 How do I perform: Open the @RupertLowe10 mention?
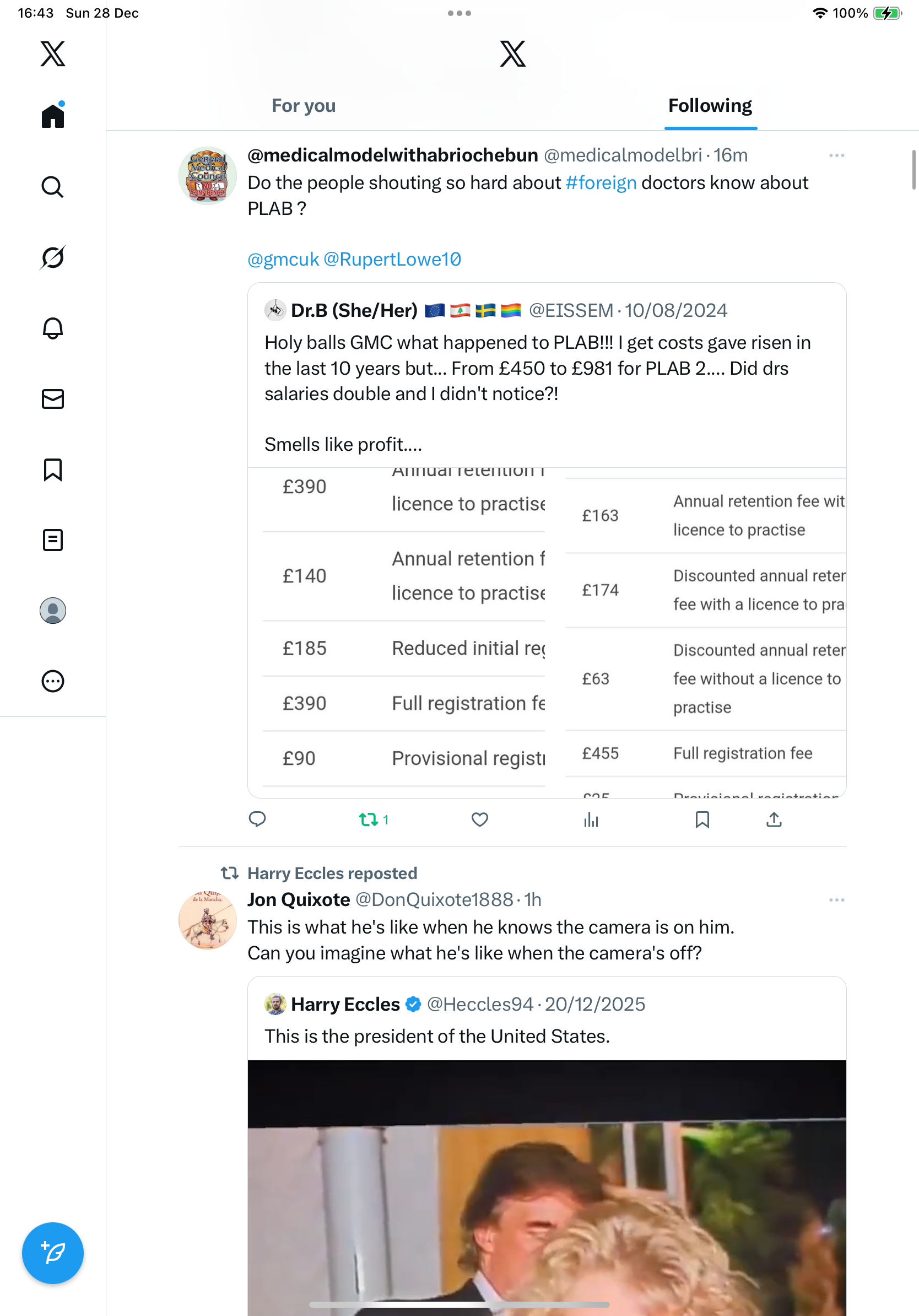pyautogui.click(x=392, y=259)
